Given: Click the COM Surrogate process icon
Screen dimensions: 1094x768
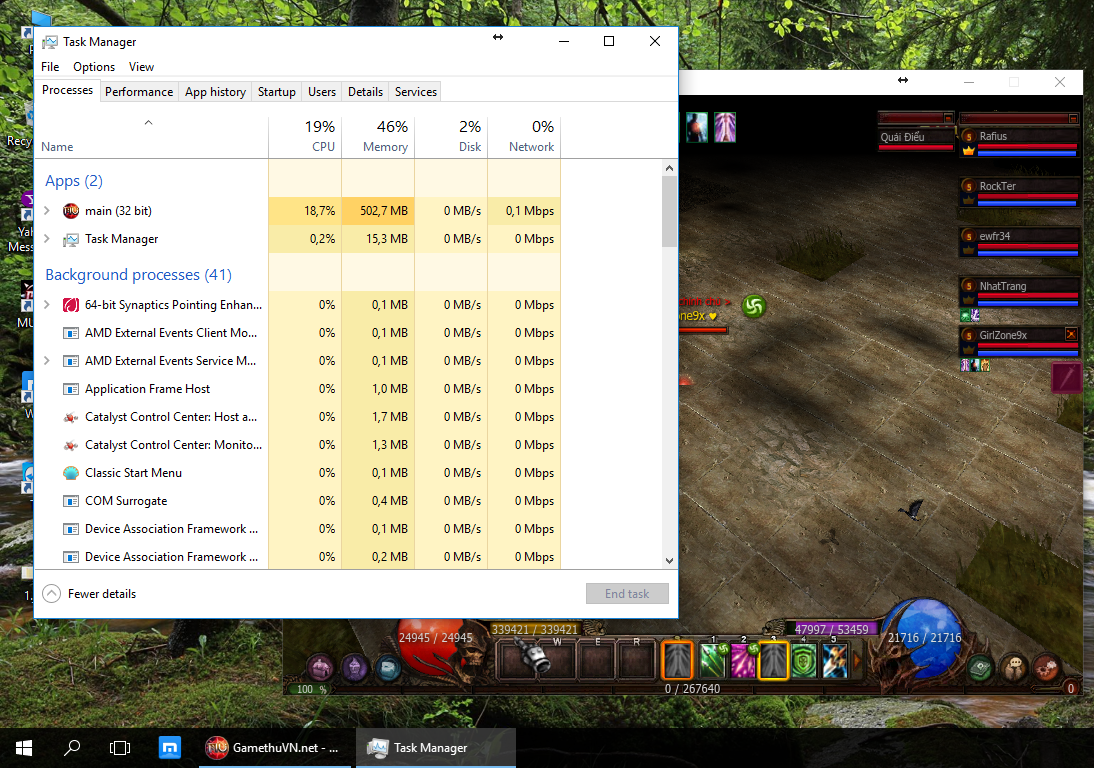Looking at the screenshot, I should click(x=71, y=501).
